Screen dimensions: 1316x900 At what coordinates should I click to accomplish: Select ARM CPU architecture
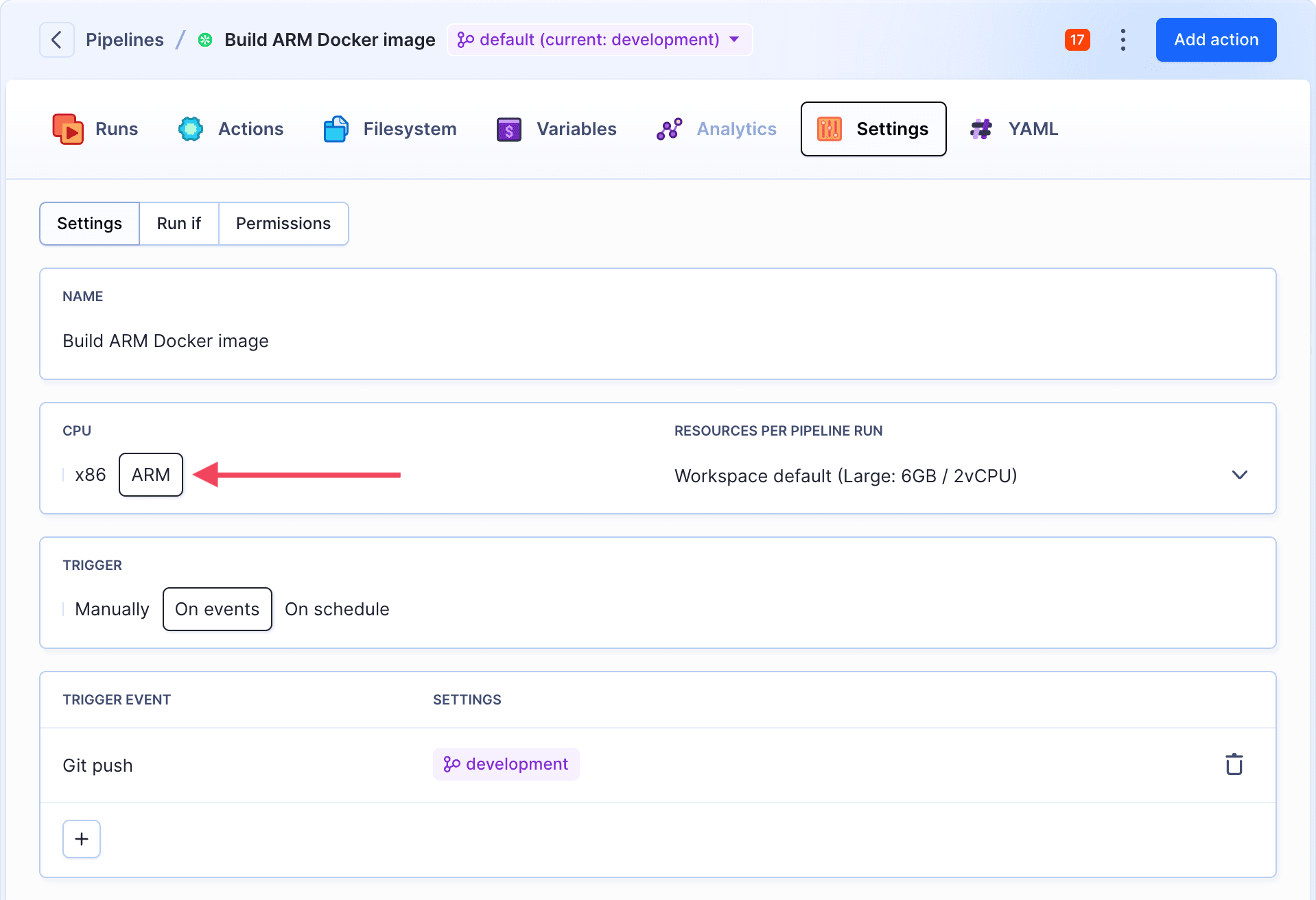(151, 475)
